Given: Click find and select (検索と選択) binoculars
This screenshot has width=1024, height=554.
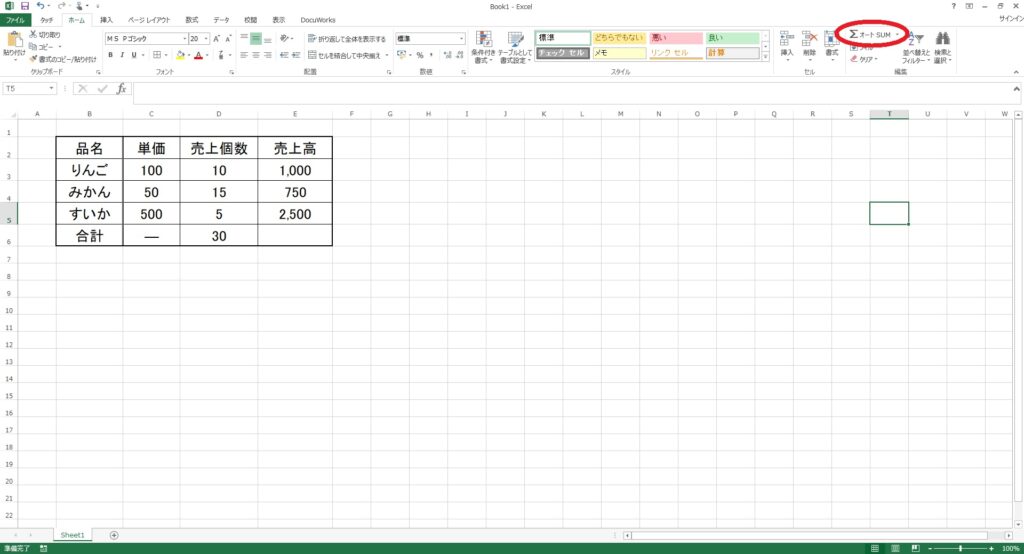Looking at the screenshot, I should tap(942, 40).
